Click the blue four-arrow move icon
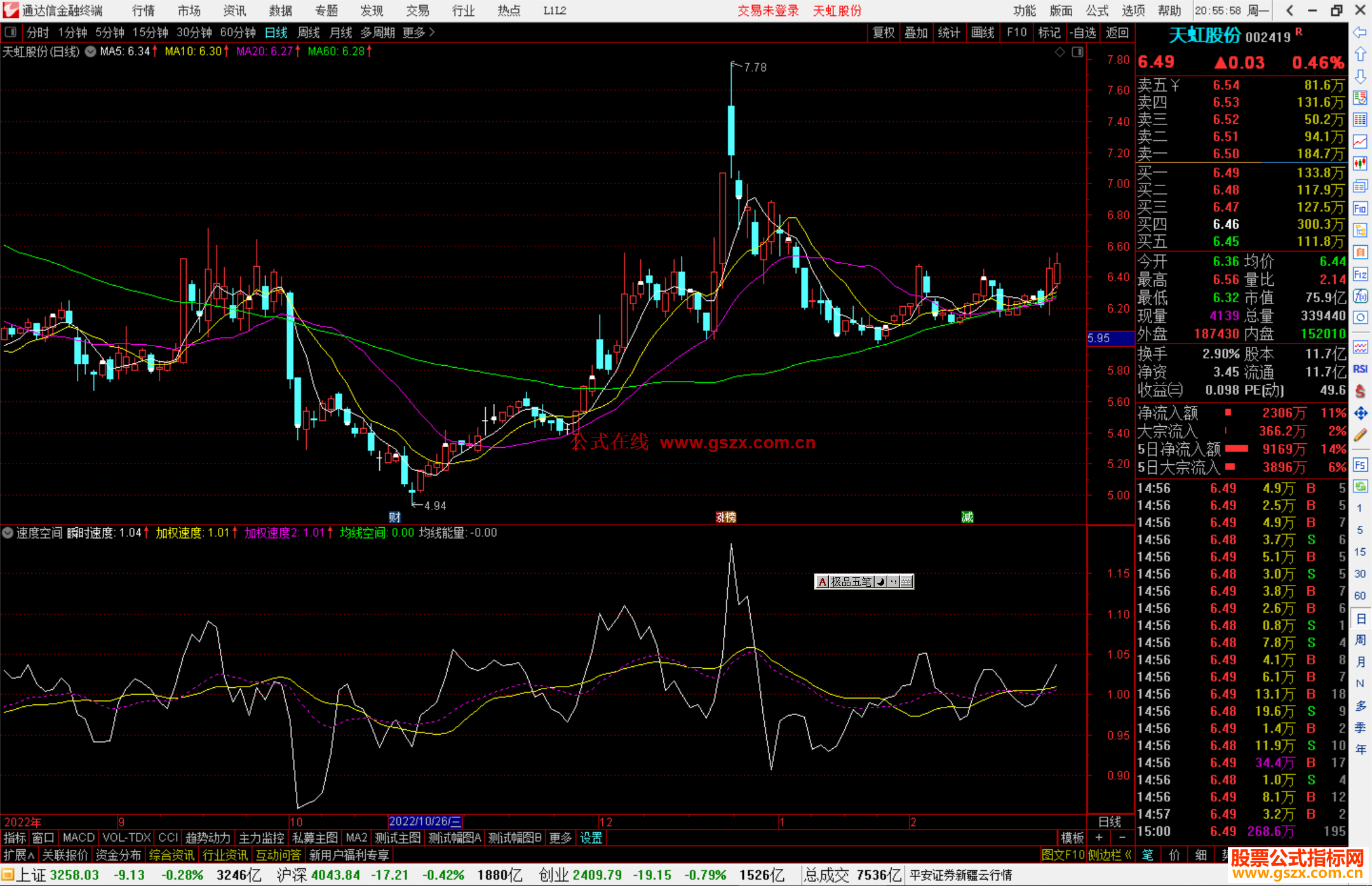 [x=1360, y=413]
